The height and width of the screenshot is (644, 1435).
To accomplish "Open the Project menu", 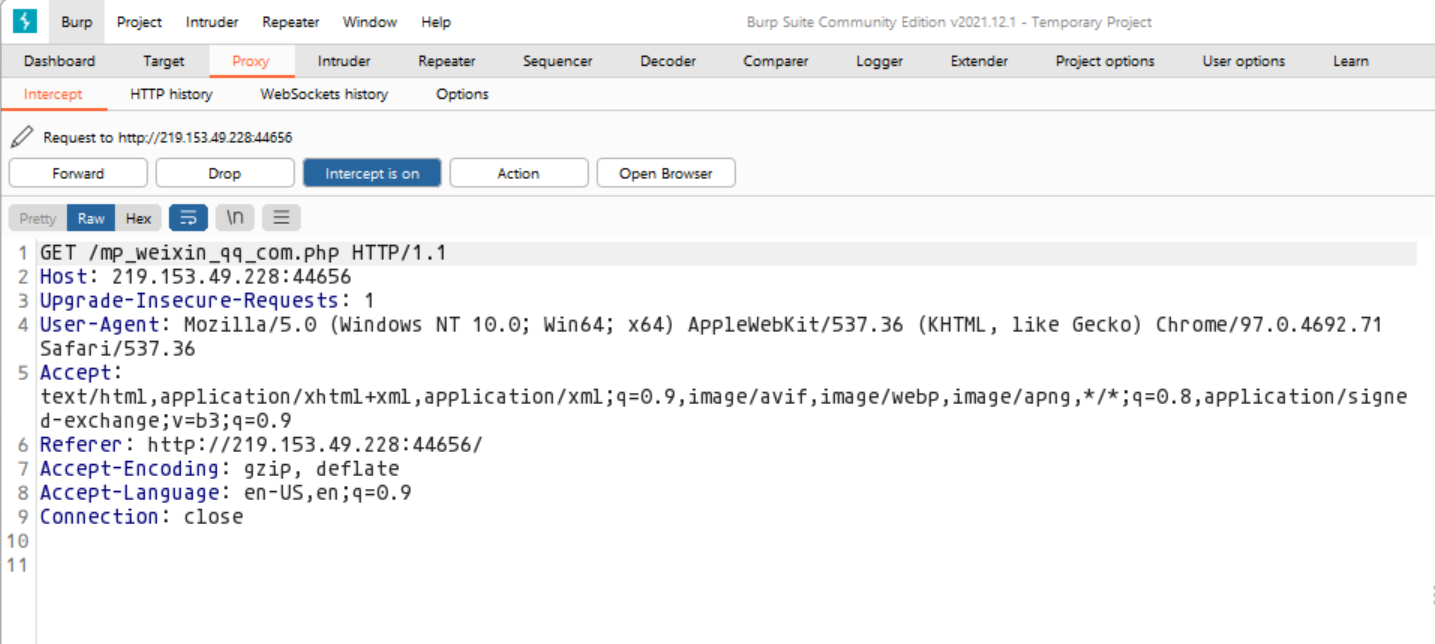I will [x=139, y=22].
